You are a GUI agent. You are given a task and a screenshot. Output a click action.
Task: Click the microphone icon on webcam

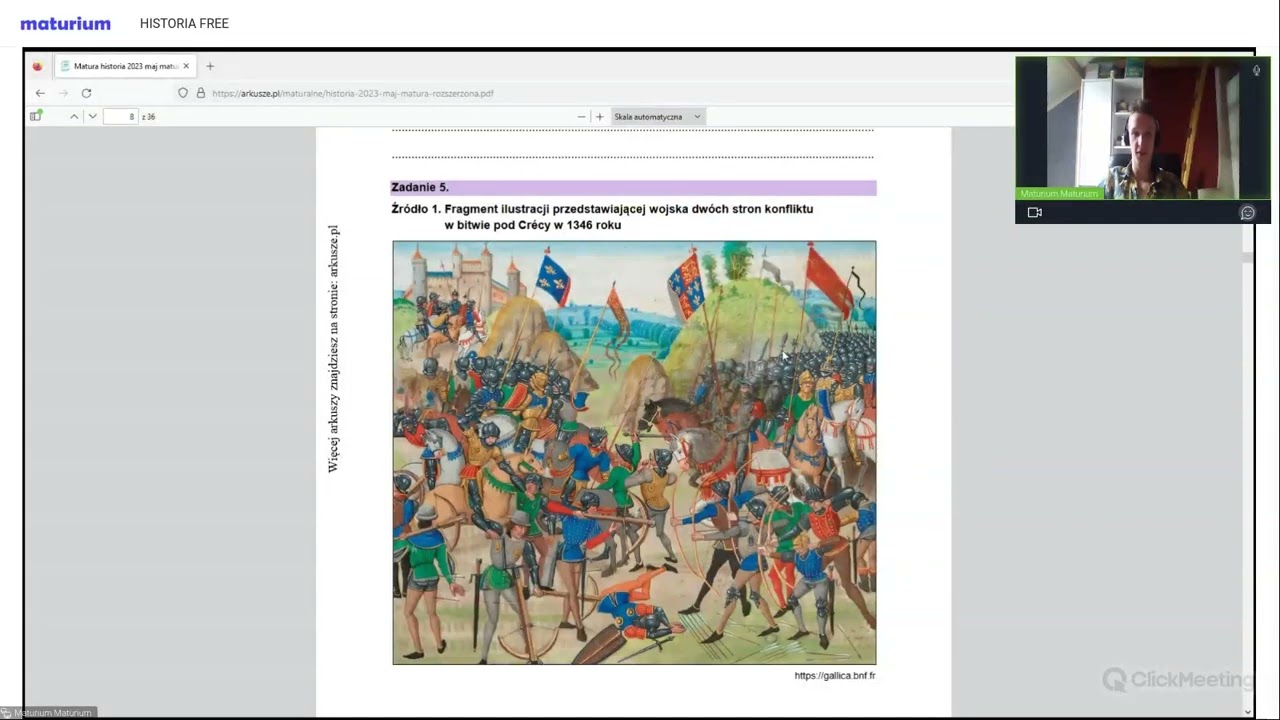(x=1257, y=70)
